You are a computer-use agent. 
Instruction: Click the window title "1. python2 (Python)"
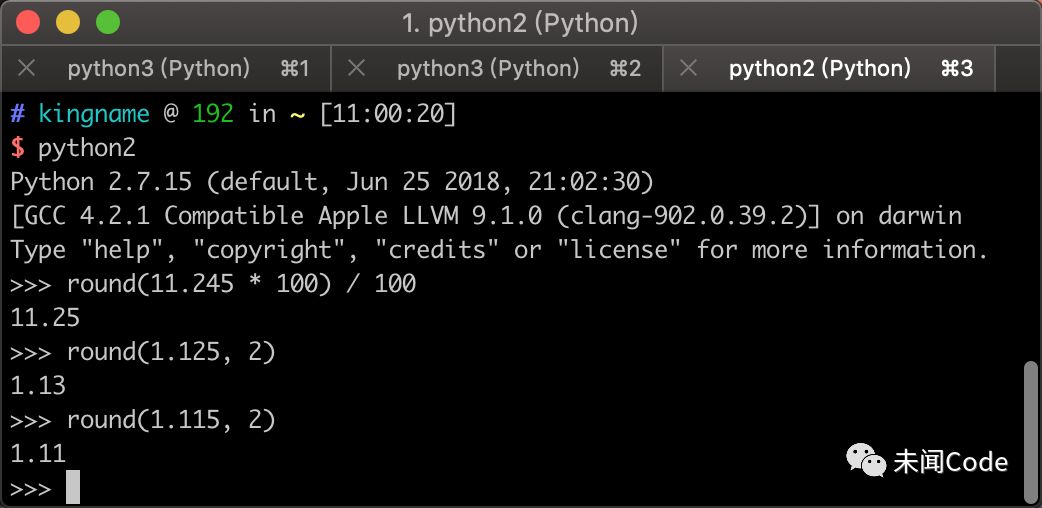[519, 23]
